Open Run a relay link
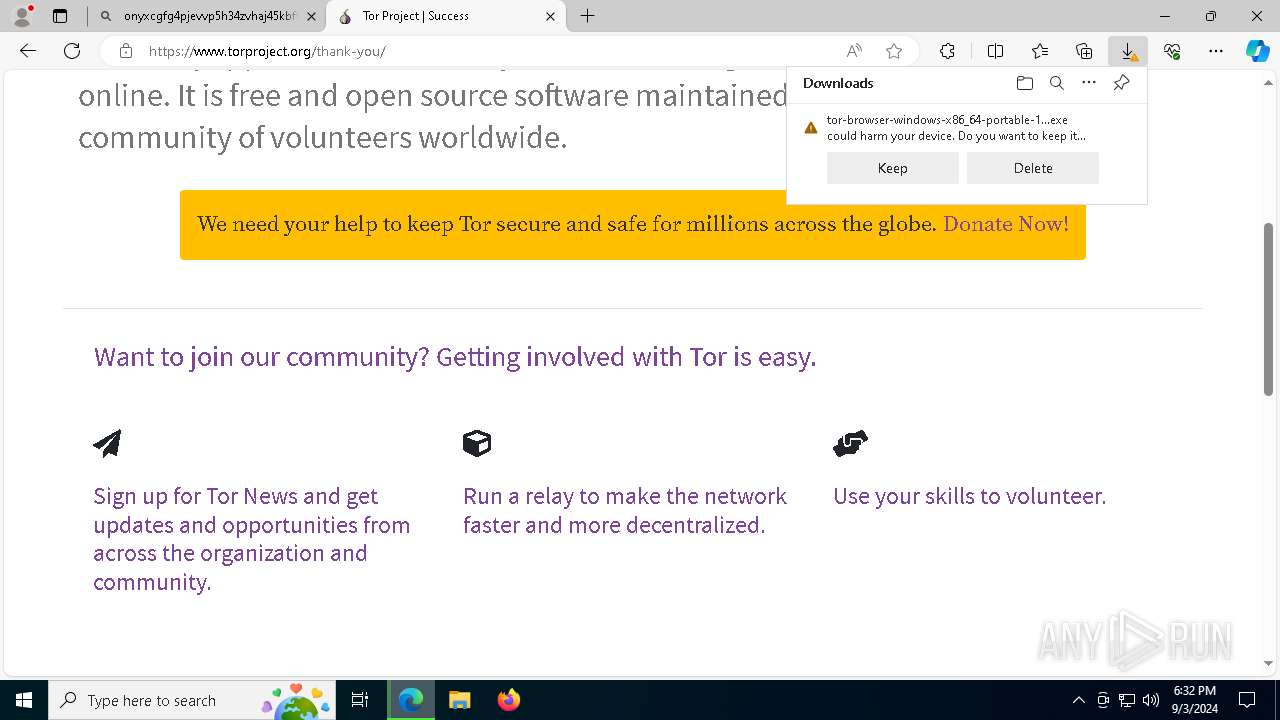The height and width of the screenshot is (720, 1280). [x=625, y=510]
